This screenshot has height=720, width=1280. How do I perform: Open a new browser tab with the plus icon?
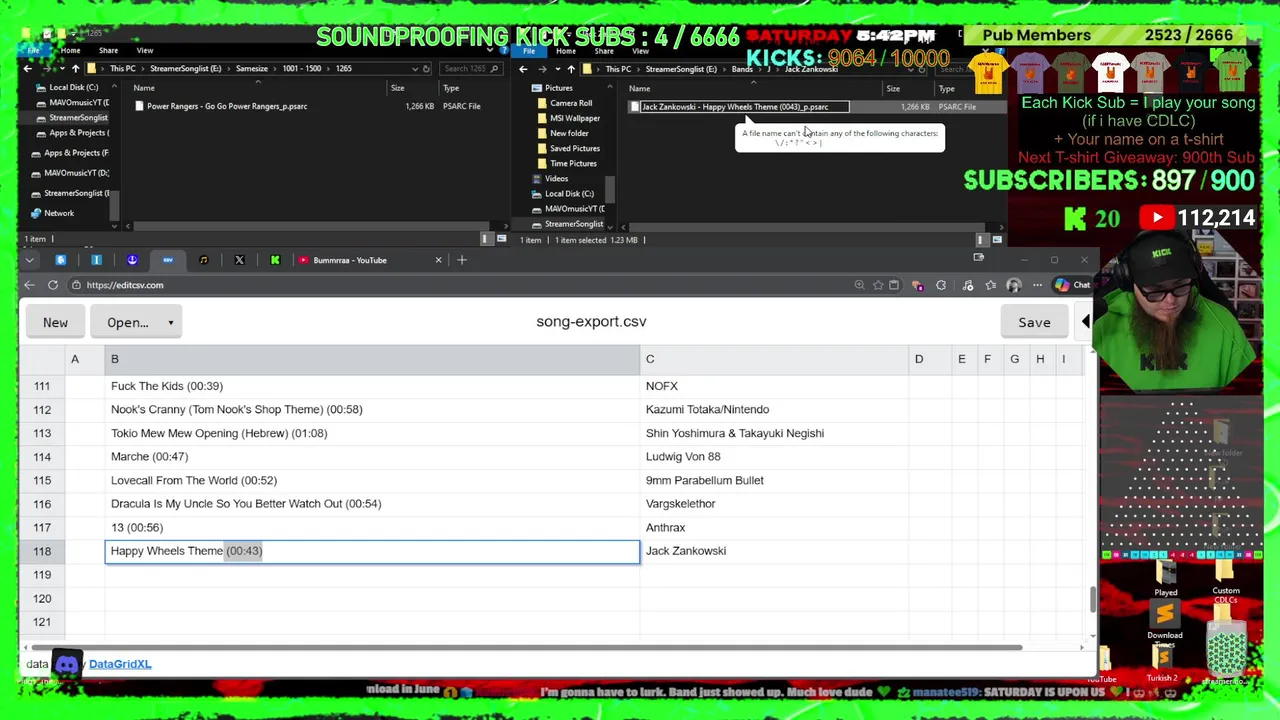pyautogui.click(x=462, y=260)
